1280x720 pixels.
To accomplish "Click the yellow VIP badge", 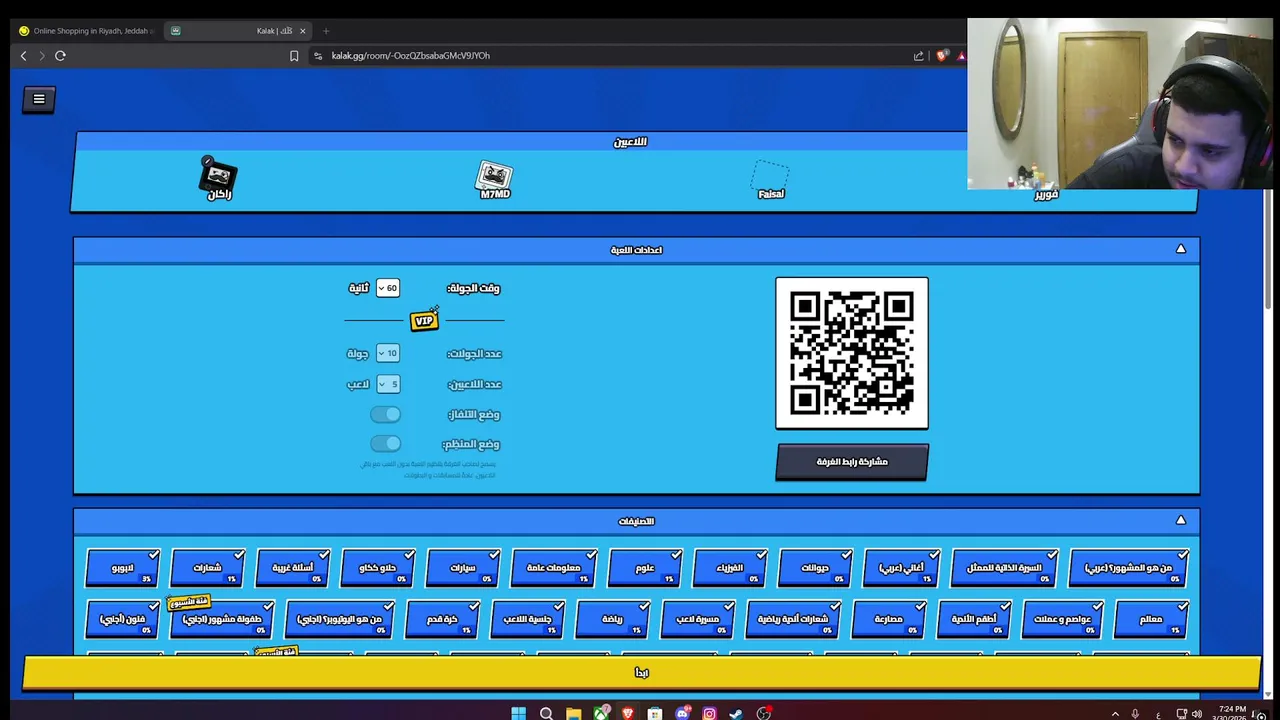I will coord(424,320).
